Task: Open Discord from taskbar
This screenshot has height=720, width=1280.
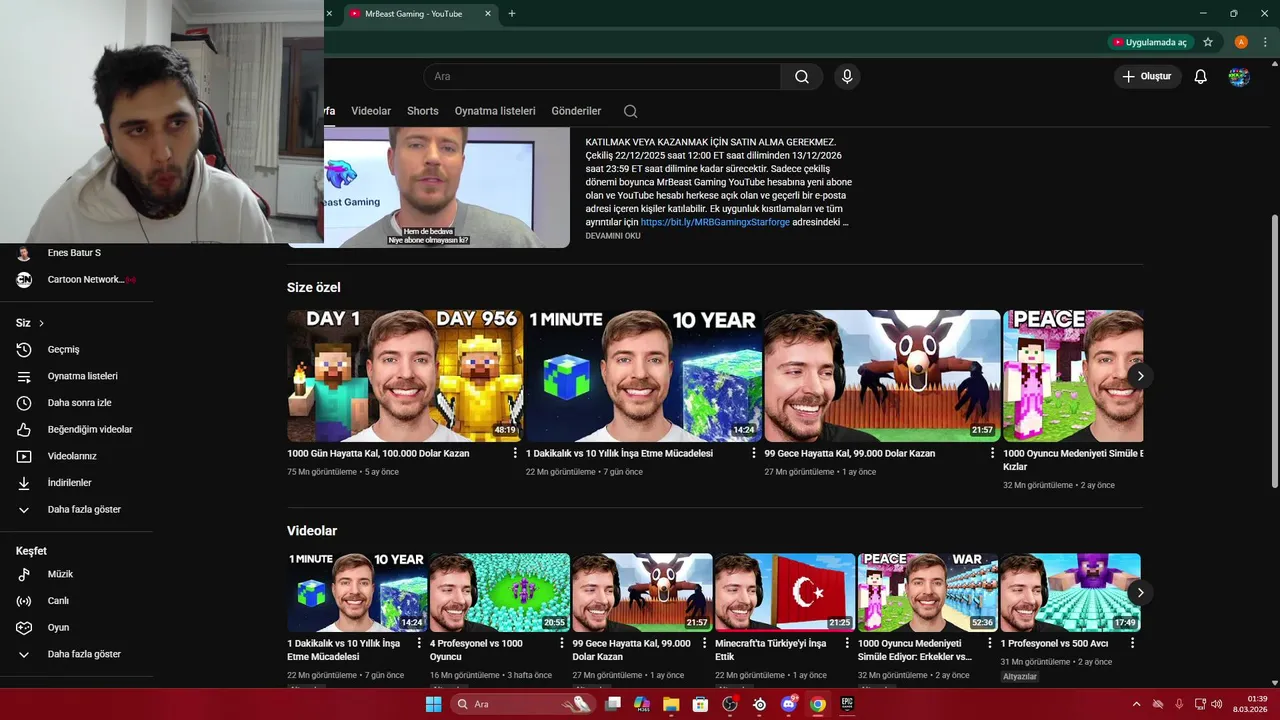Action: click(x=789, y=704)
